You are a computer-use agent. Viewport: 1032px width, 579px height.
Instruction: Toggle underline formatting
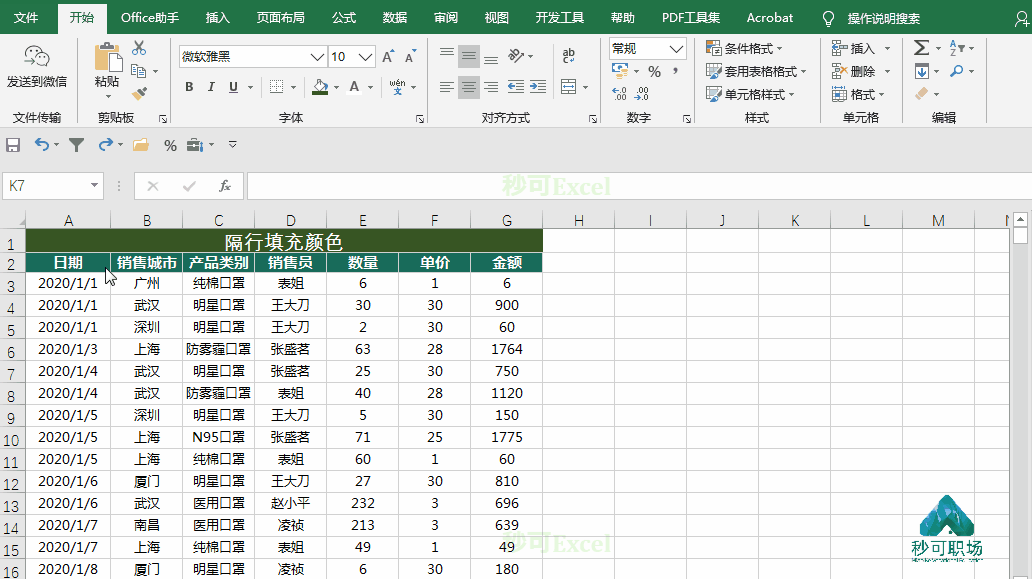pyautogui.click(x=233, y=87)
